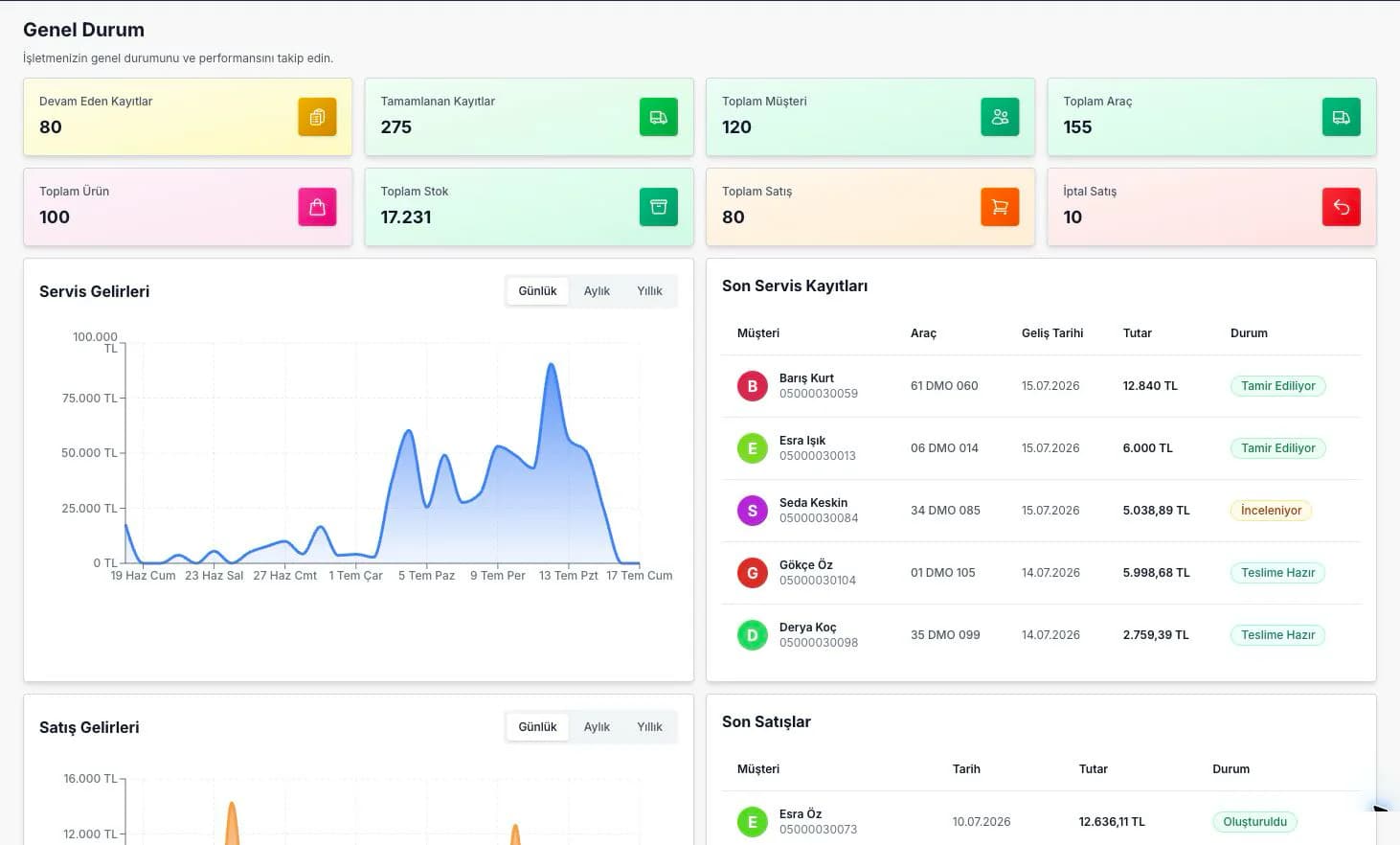Click Gökçe Öz red avatar circle

point(753,573)
